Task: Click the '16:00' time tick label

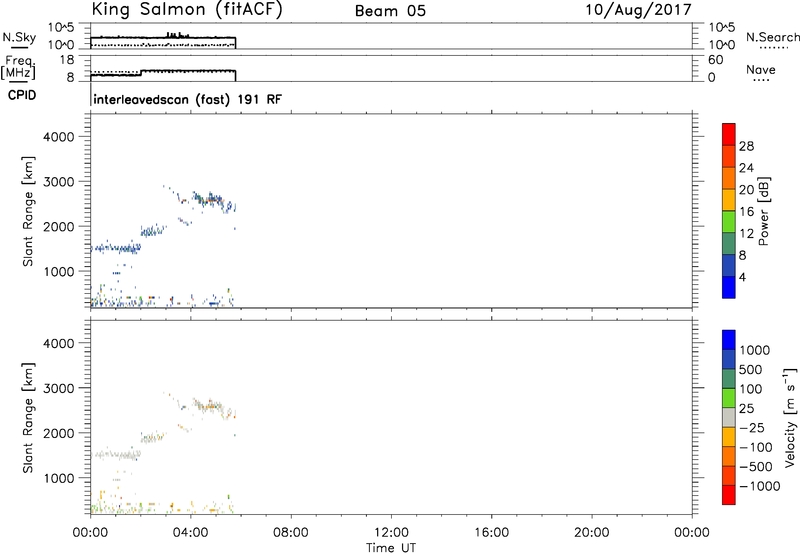Action: [491, 533]
